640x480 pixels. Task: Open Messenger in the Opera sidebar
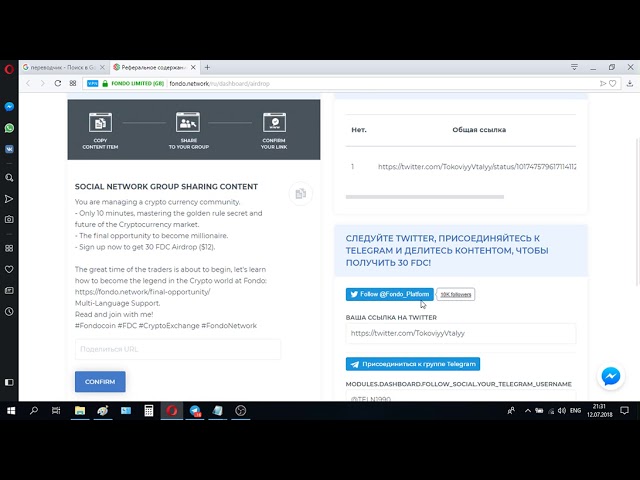9,107
